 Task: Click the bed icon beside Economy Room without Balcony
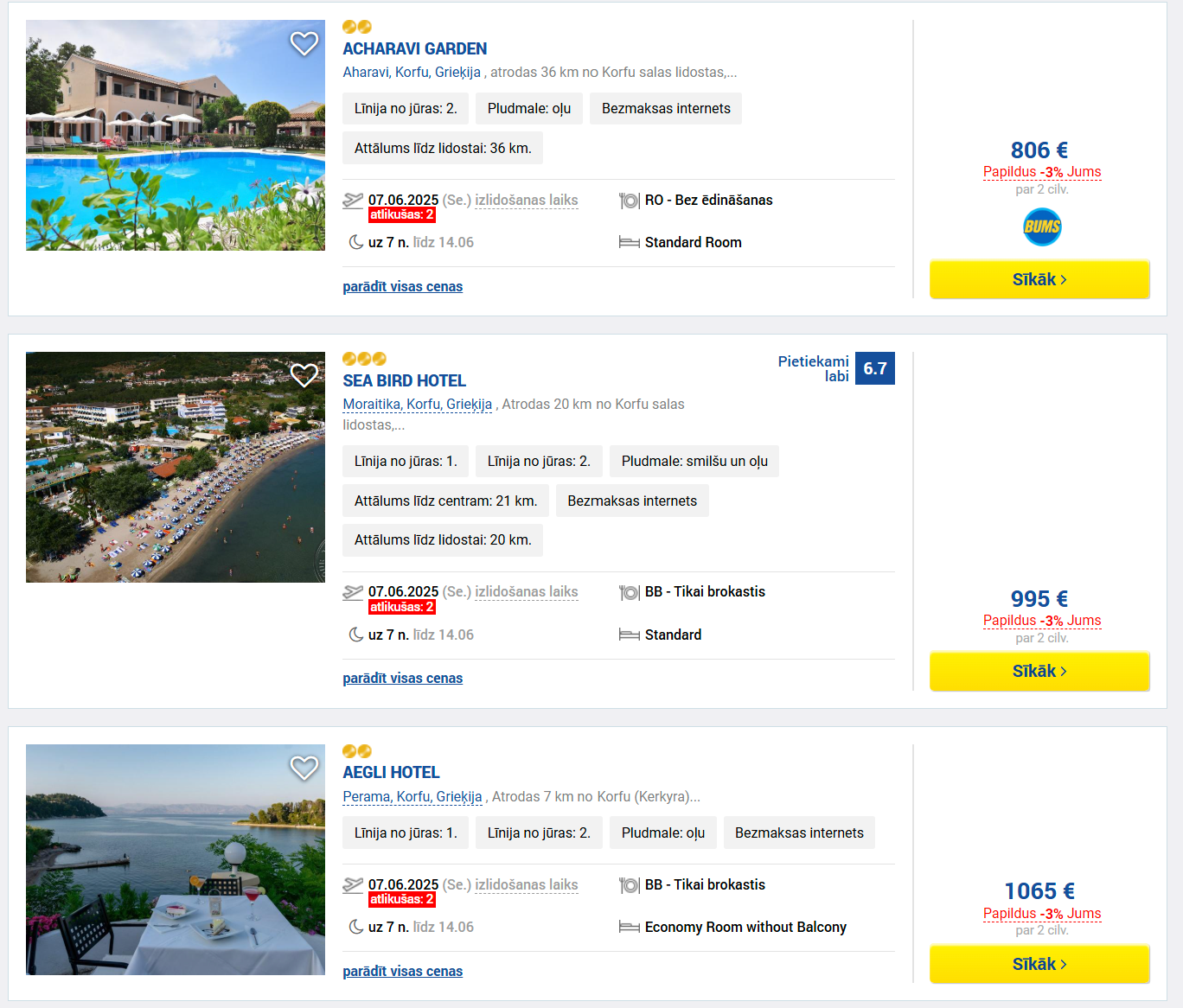(x=630, y=928)
